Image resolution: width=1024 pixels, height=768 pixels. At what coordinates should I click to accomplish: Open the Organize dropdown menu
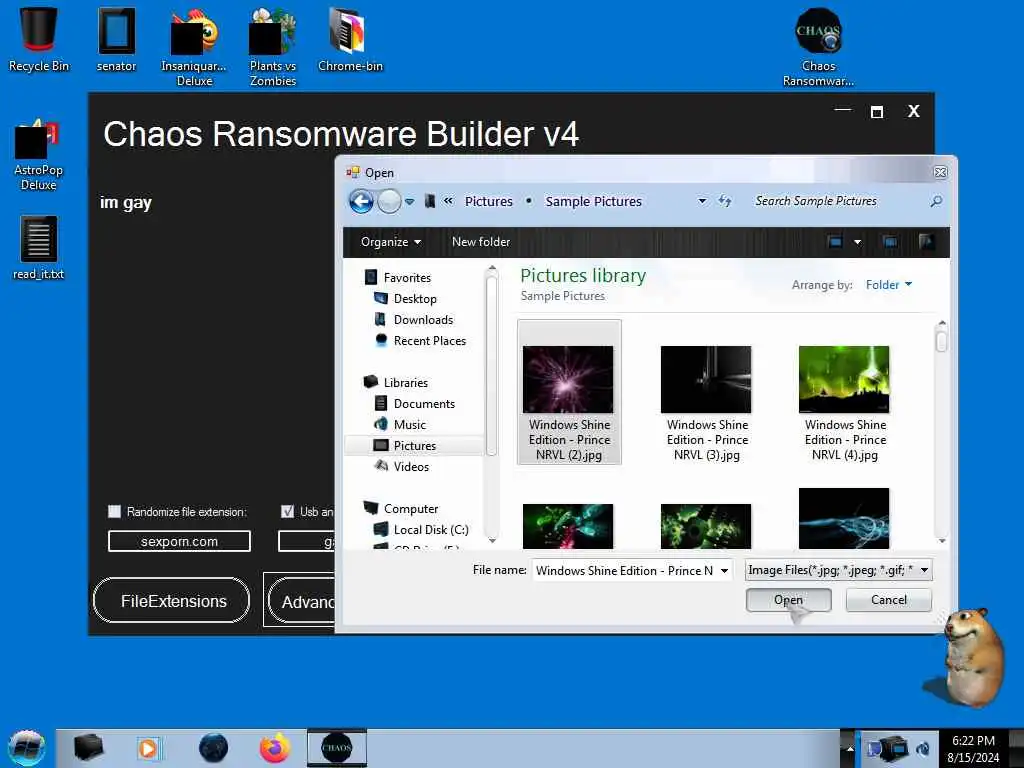(x=391, y=242)
